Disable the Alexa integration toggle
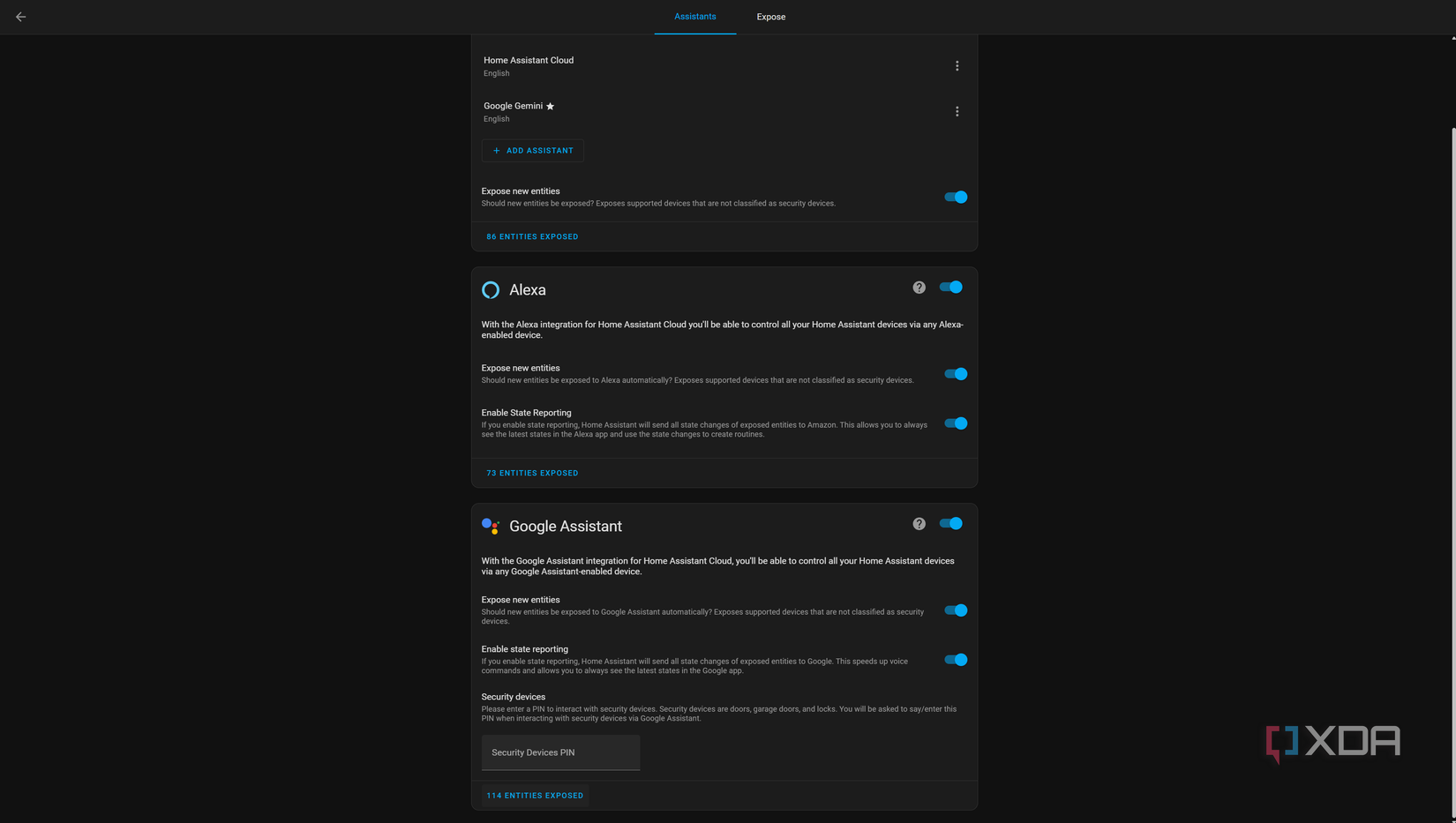The width and height of the screenshot is (1456, 823). 950,287
